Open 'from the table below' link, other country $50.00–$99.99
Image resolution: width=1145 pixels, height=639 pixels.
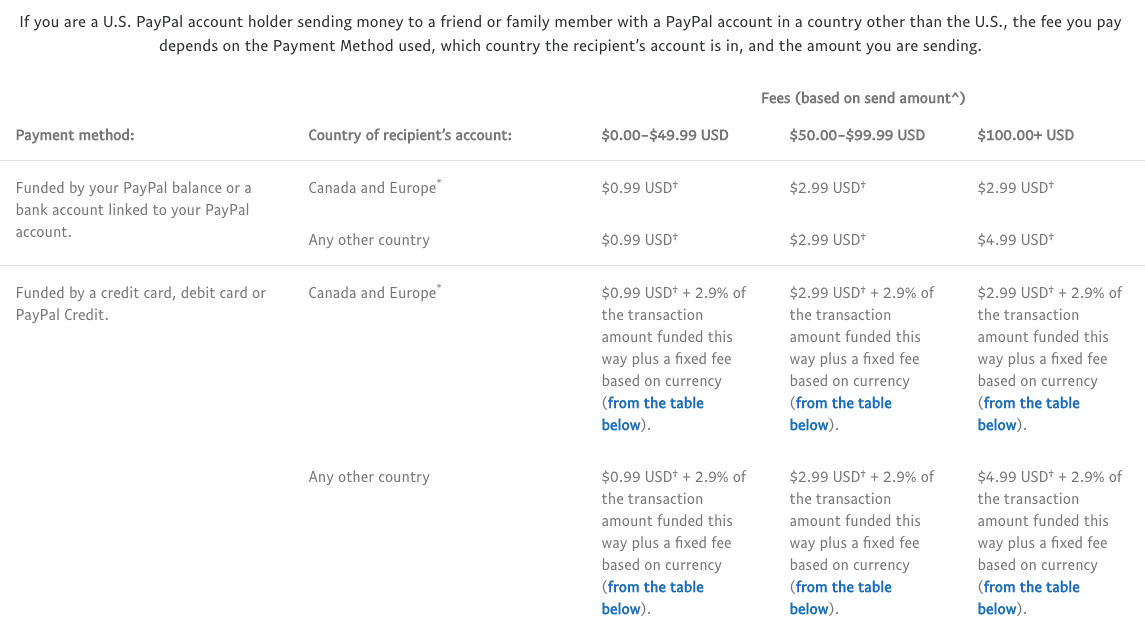click(x=840, y=598)
